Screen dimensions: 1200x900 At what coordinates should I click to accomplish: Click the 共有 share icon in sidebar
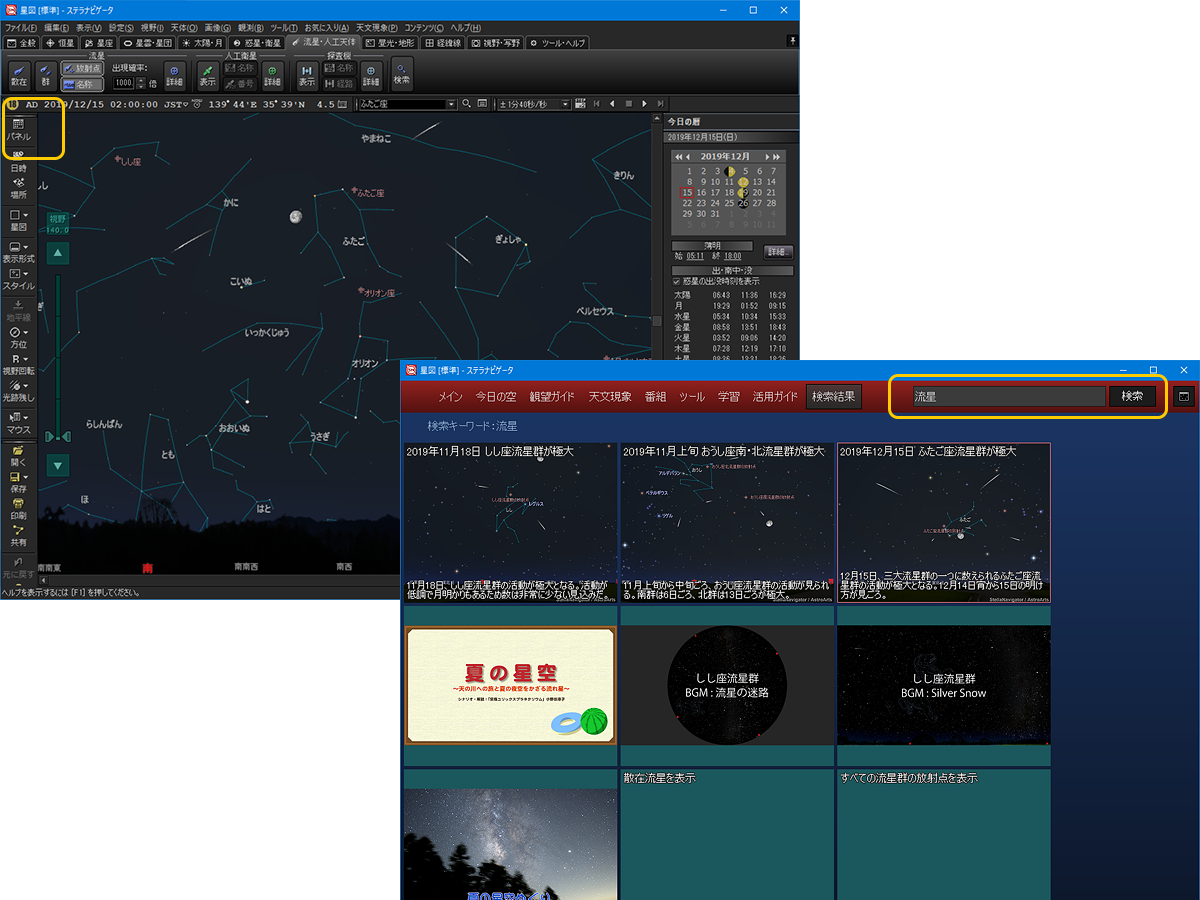pyautogui.click(x=18, y=535)
